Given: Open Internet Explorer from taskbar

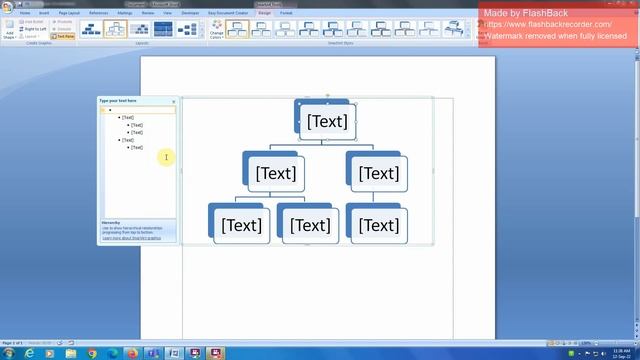Looking at the screenshot, I should click(x=29, y=353).
